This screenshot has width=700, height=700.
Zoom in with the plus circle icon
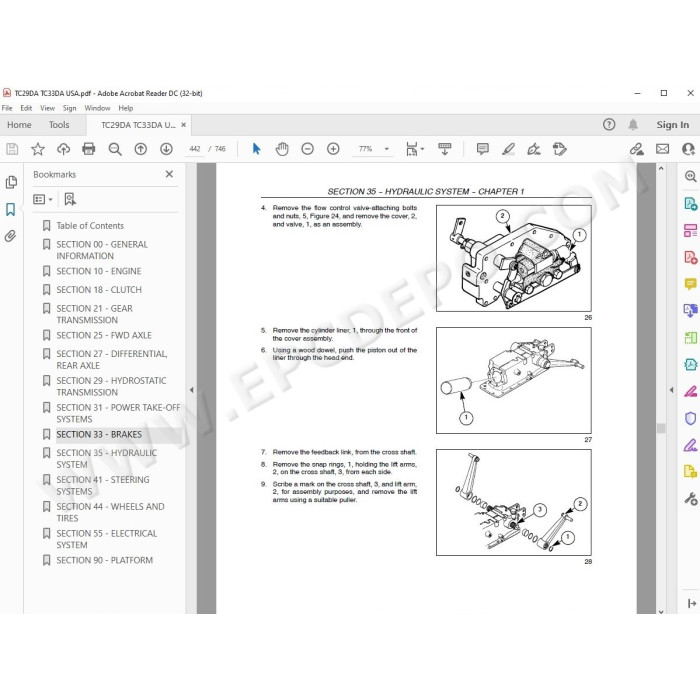point(333,149)
